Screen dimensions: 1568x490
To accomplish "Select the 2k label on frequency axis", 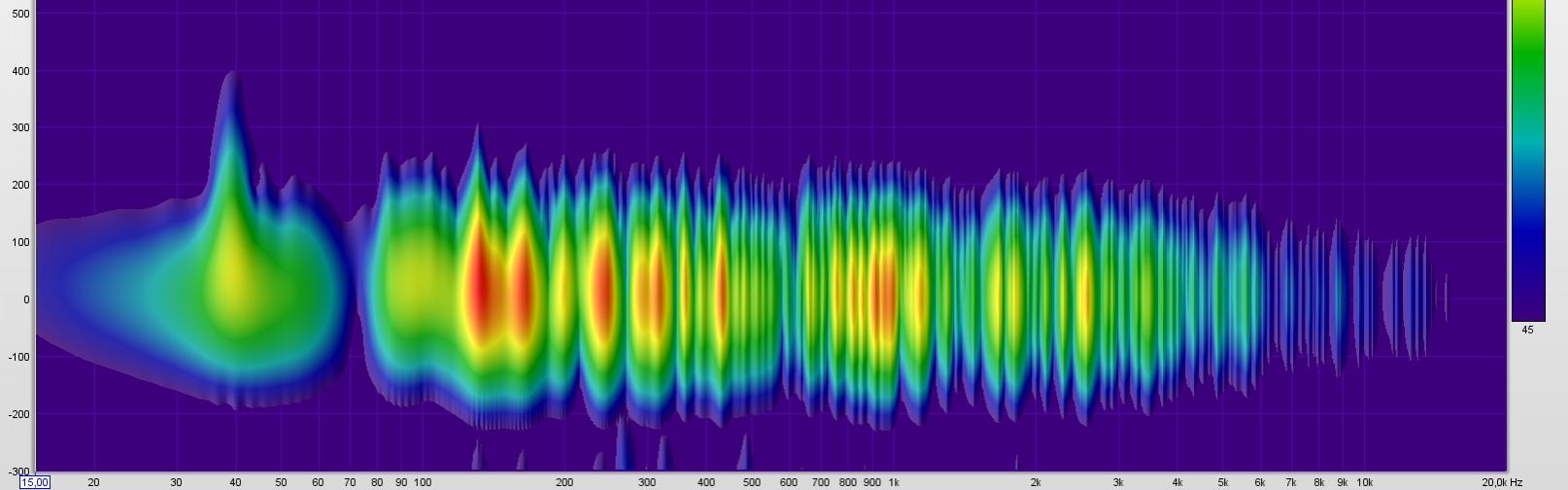I will point(1036,482).
